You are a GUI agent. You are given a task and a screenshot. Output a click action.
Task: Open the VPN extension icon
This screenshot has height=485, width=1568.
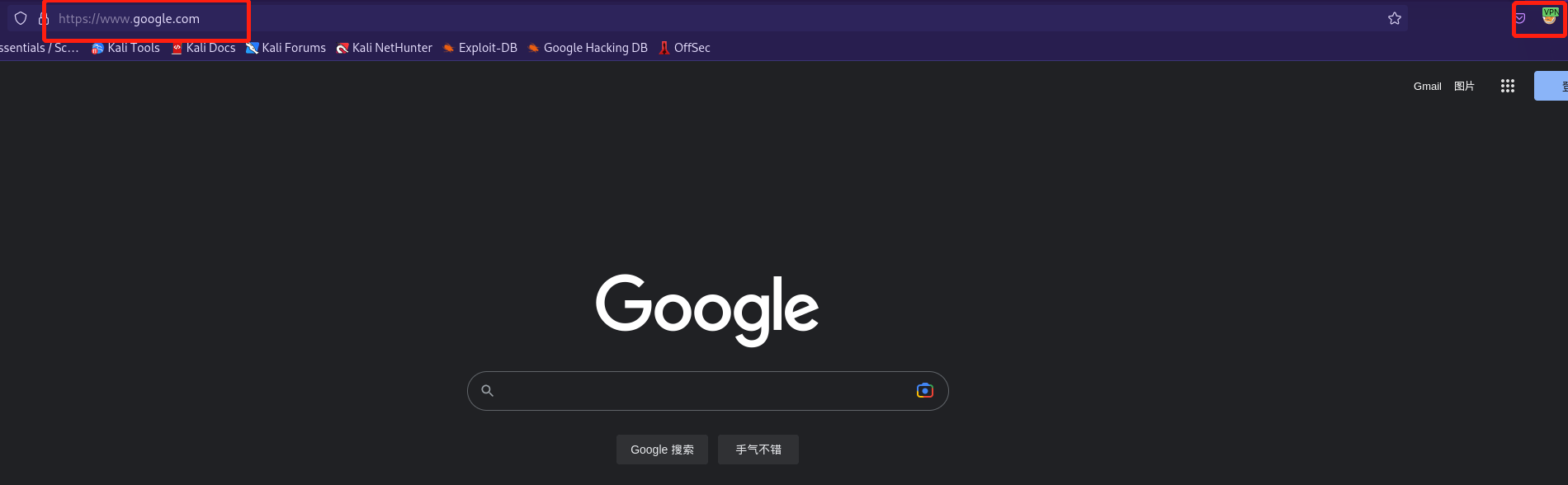(1549, 16)
